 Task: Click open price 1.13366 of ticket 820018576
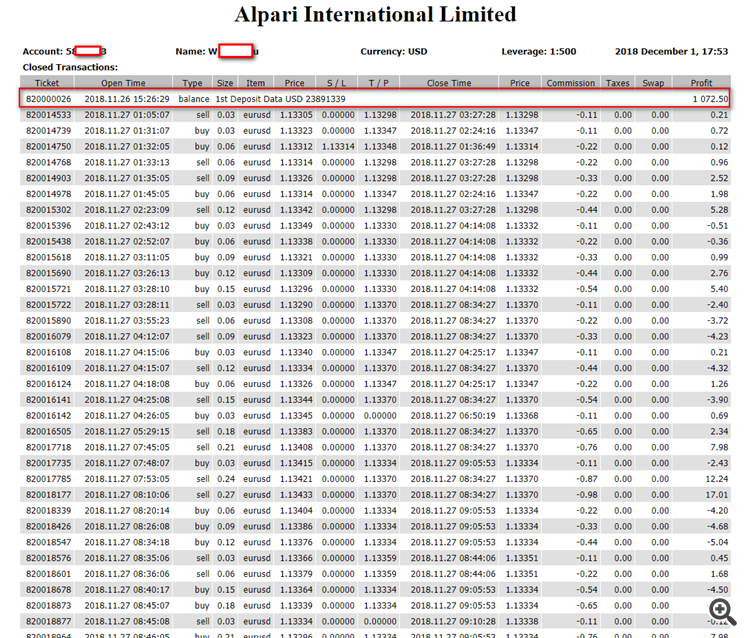[x=296, y=558]
